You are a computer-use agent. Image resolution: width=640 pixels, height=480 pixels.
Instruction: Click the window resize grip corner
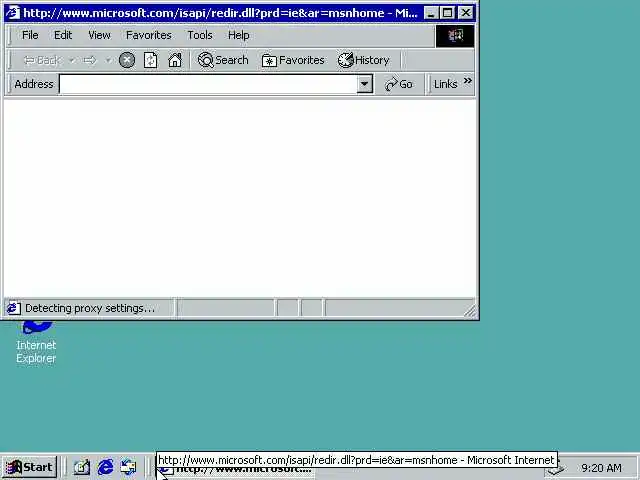point(470,311)
